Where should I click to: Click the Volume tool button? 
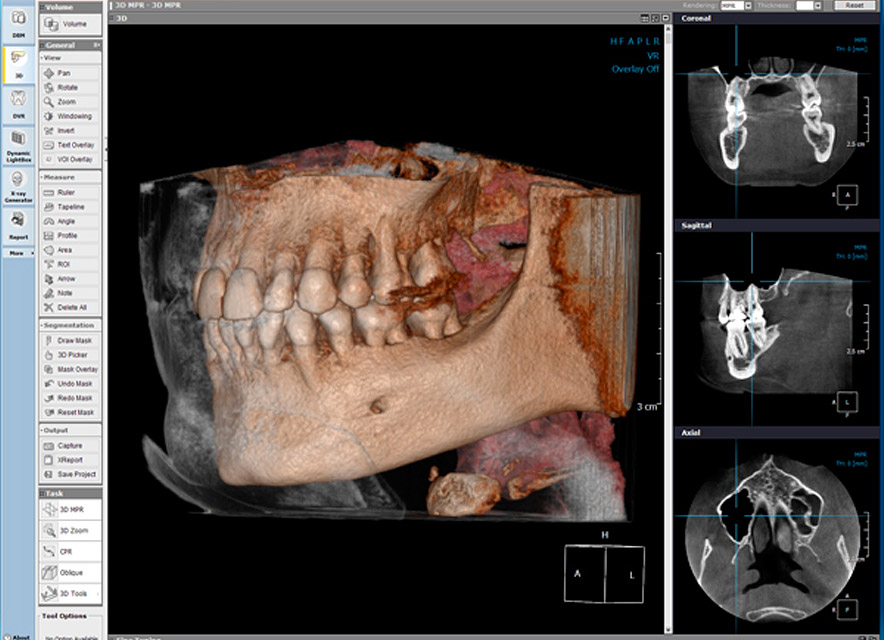click(x=70, y=24)
